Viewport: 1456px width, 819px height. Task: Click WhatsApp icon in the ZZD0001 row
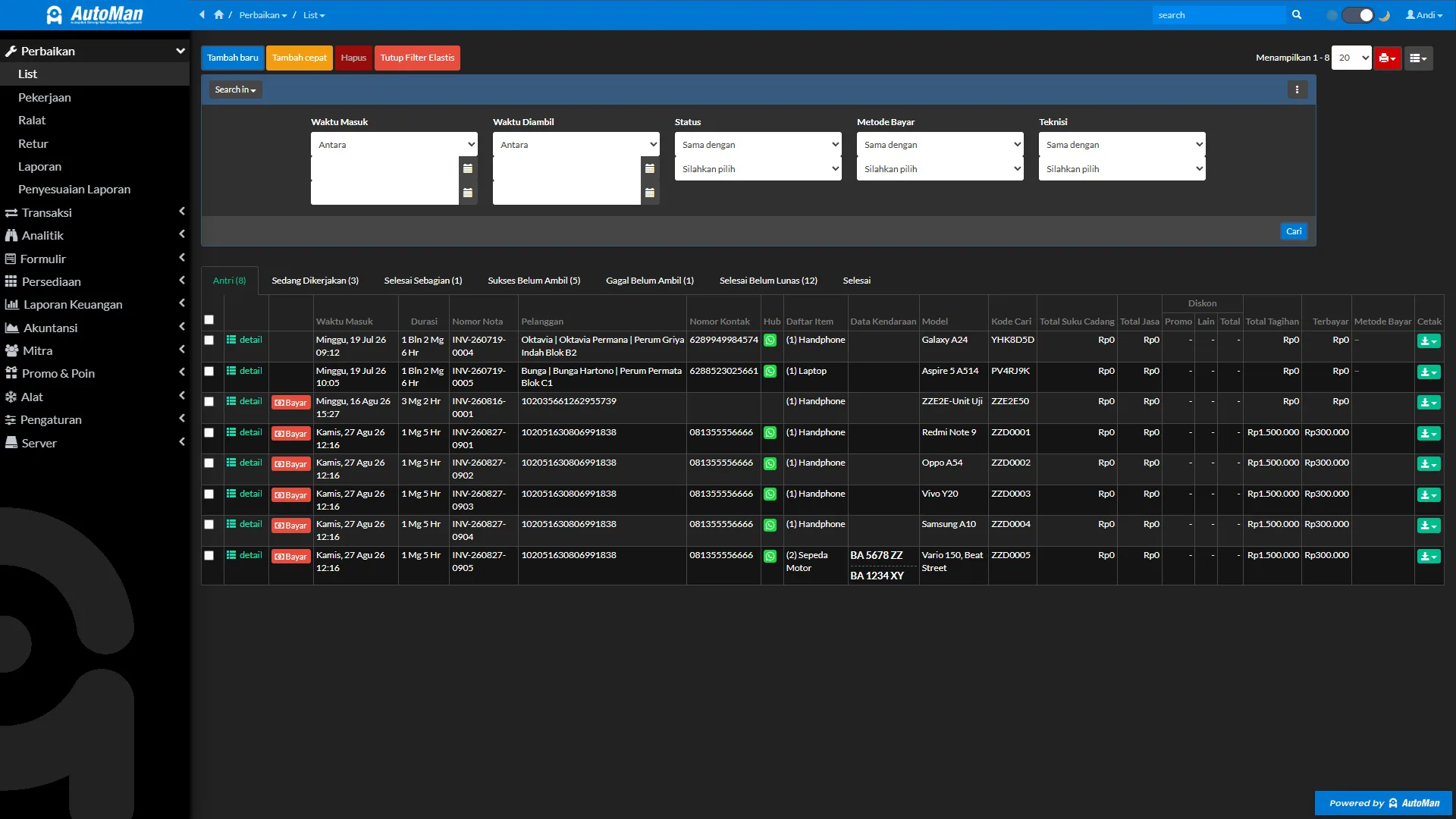coord(770,433)
